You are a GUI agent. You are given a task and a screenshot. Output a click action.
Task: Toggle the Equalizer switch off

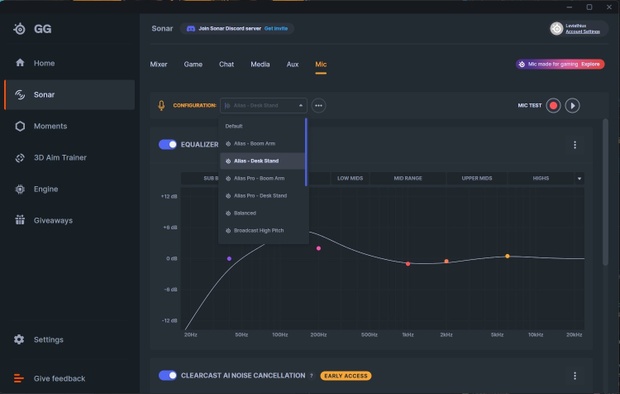(x=168, y=144)
